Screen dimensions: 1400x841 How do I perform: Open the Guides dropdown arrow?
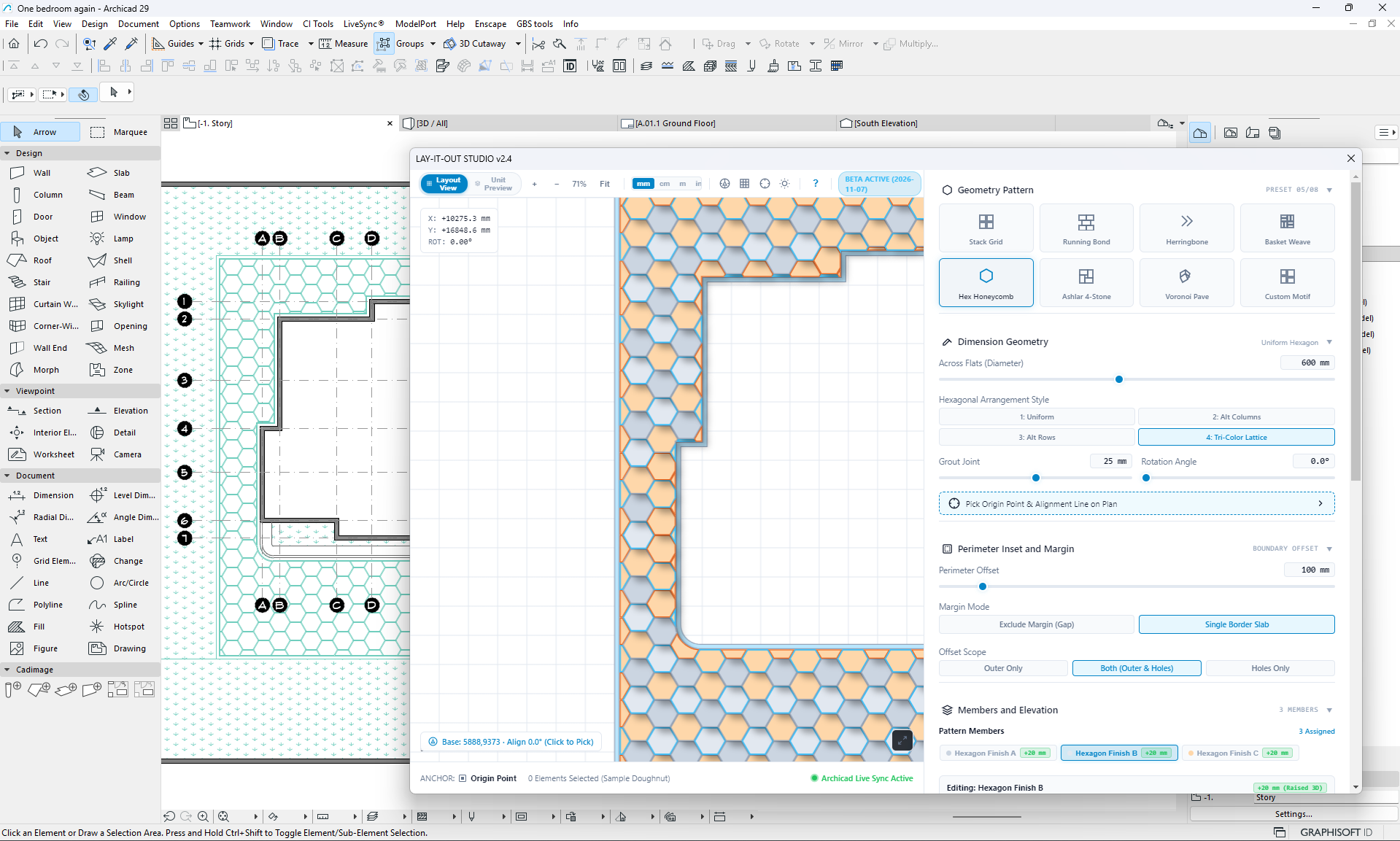coord(201,44)
